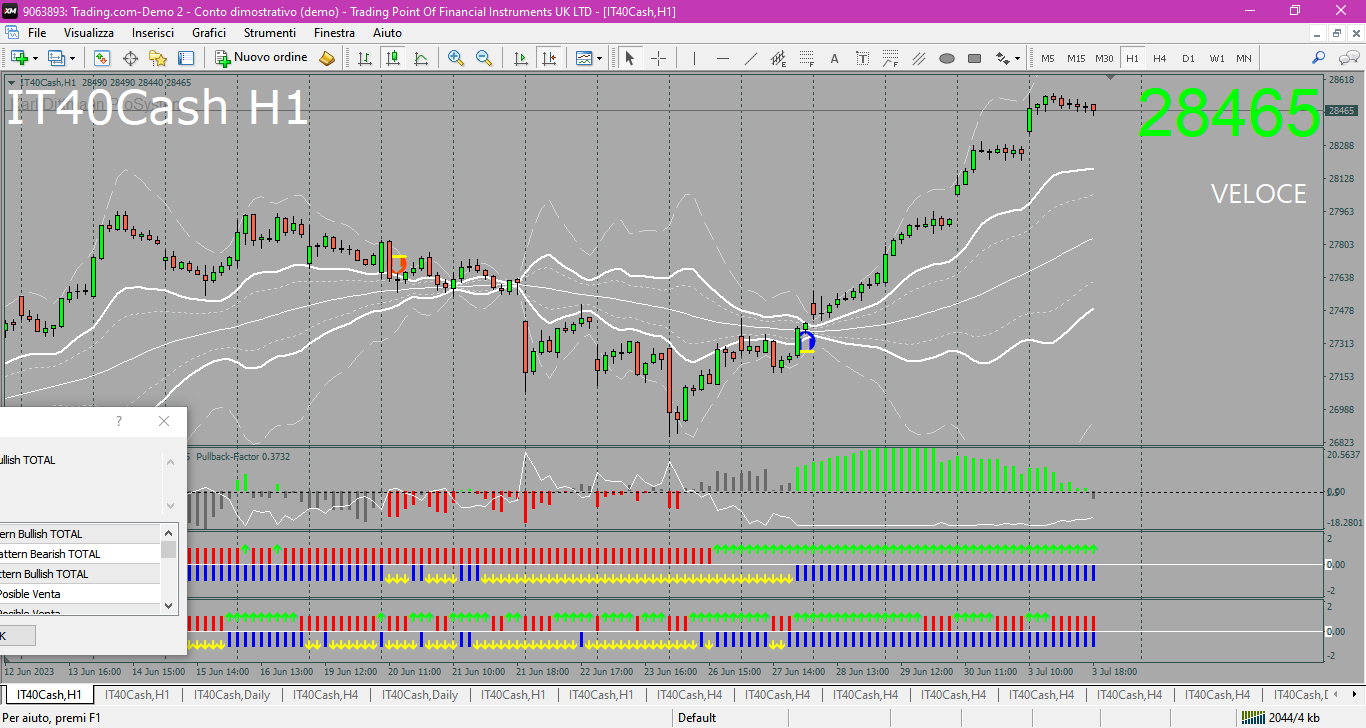Zoom in on the chart

click(456, 58)
